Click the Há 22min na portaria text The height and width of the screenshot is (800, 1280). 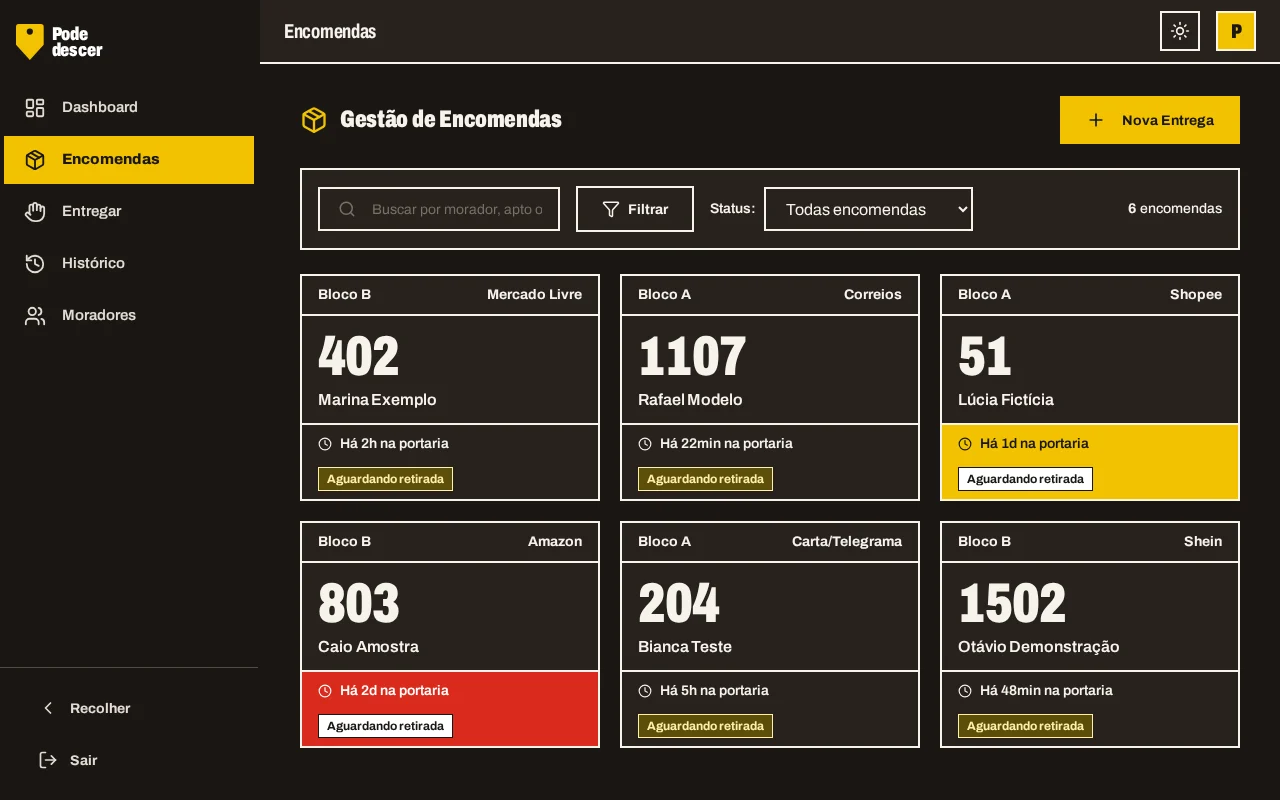point(726,443)
